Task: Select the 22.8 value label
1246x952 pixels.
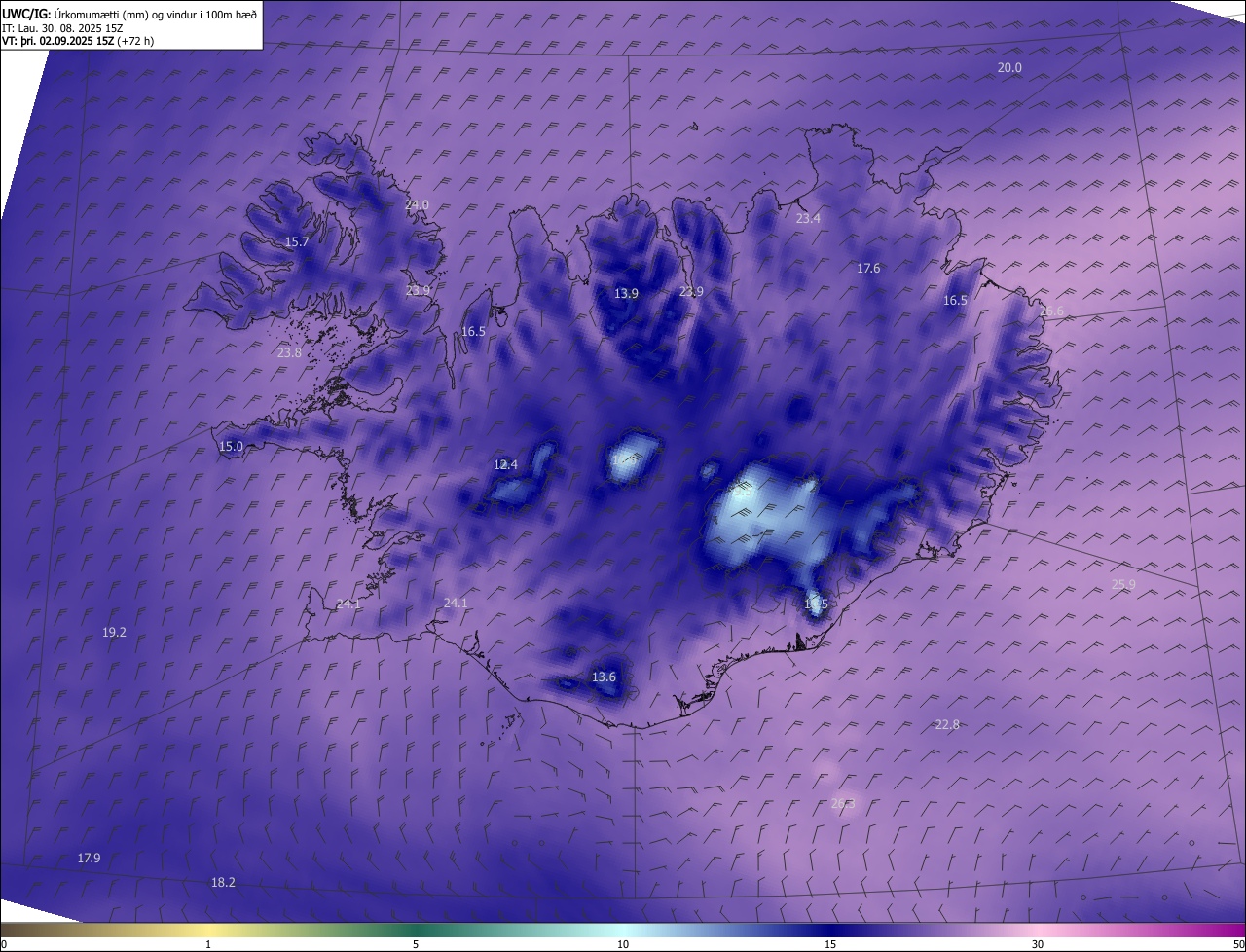Action: click(947, 724)
